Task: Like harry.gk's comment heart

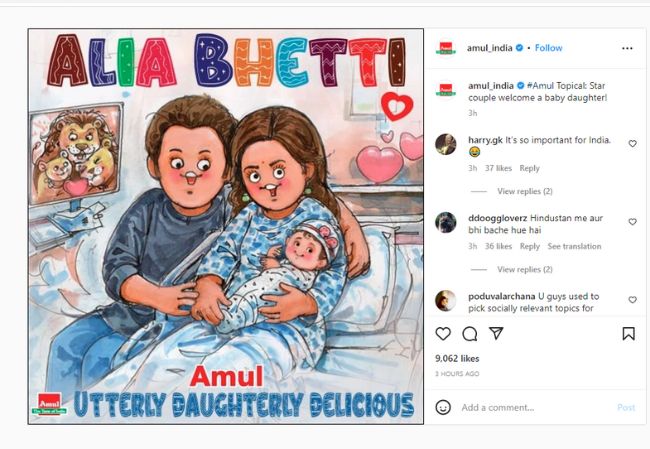Action: click(x=632, y=143)
